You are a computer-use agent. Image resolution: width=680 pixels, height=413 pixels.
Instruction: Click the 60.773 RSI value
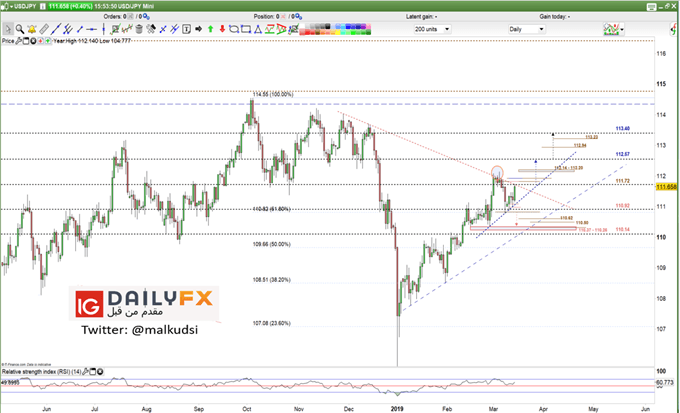pyautogui.click(x=665, y=382)
